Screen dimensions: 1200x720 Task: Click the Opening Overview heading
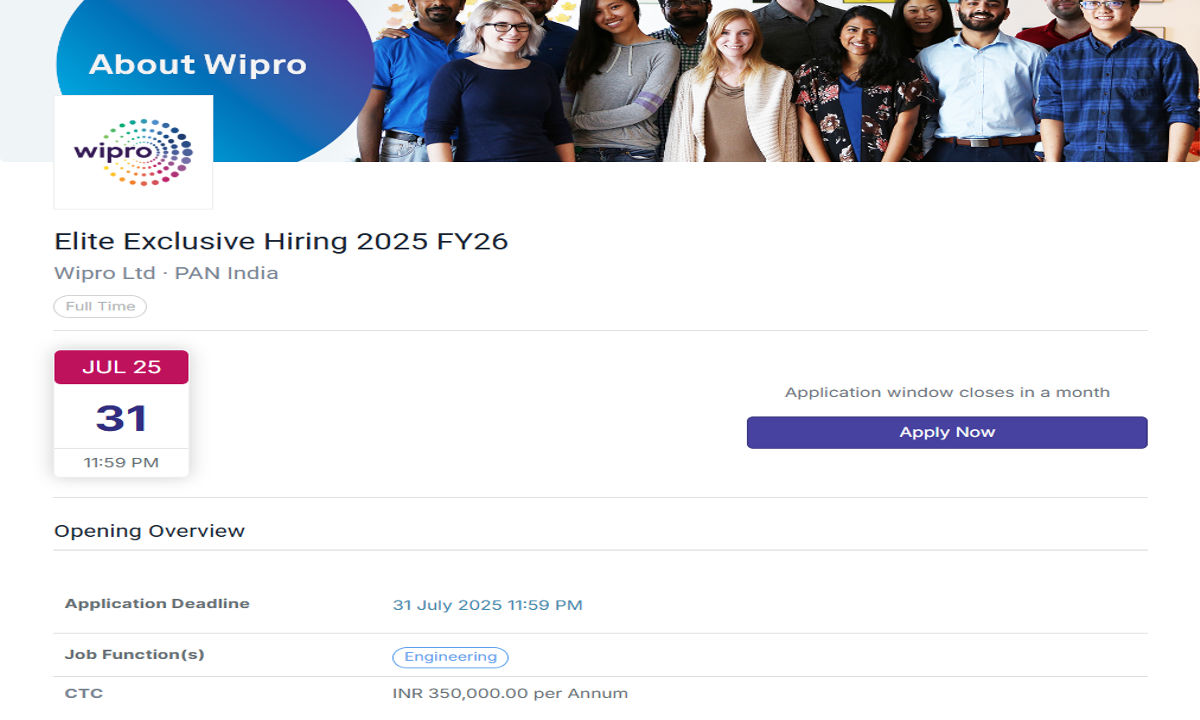click(149, 531)
